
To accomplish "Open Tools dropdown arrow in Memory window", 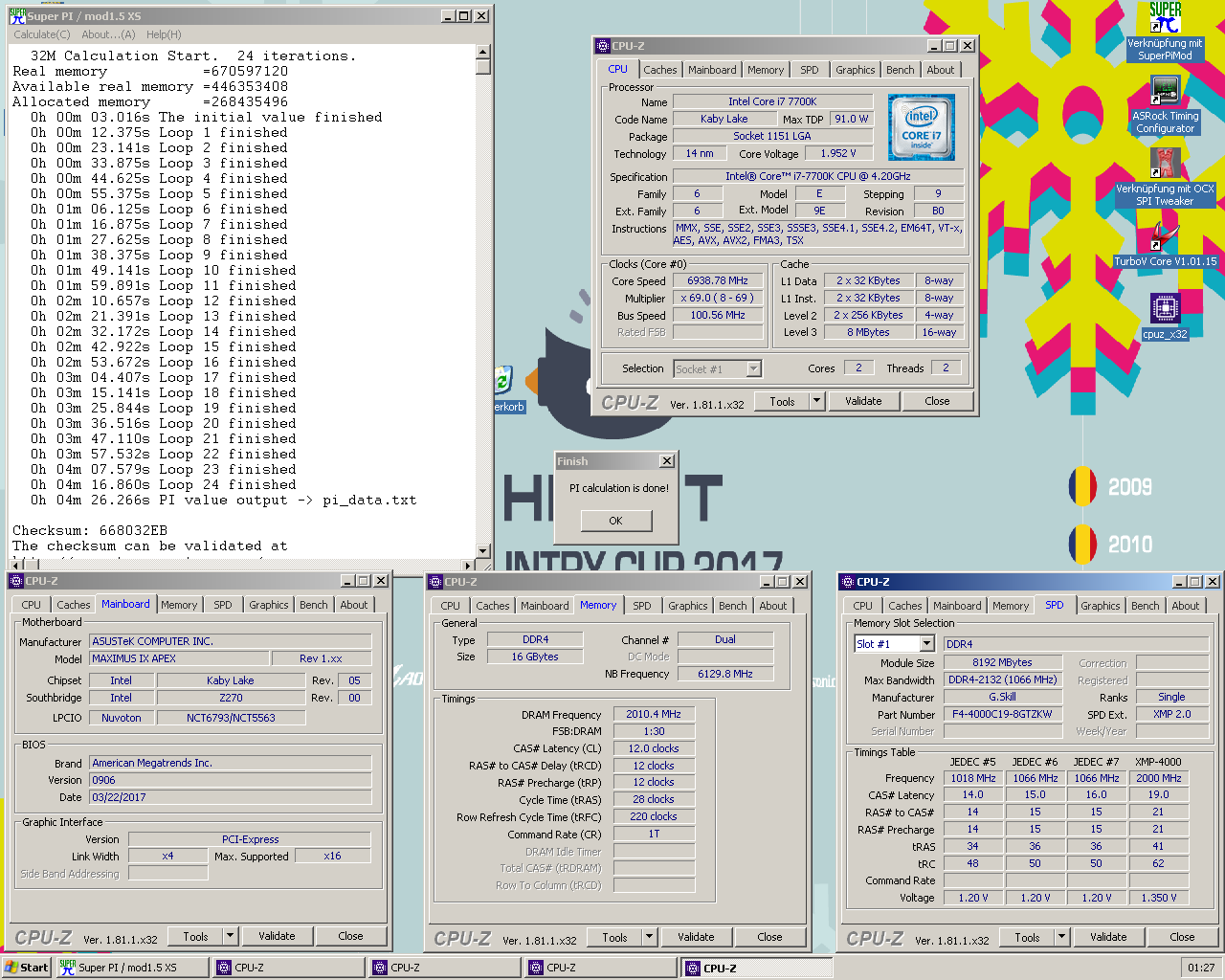I will coord(650,937).
